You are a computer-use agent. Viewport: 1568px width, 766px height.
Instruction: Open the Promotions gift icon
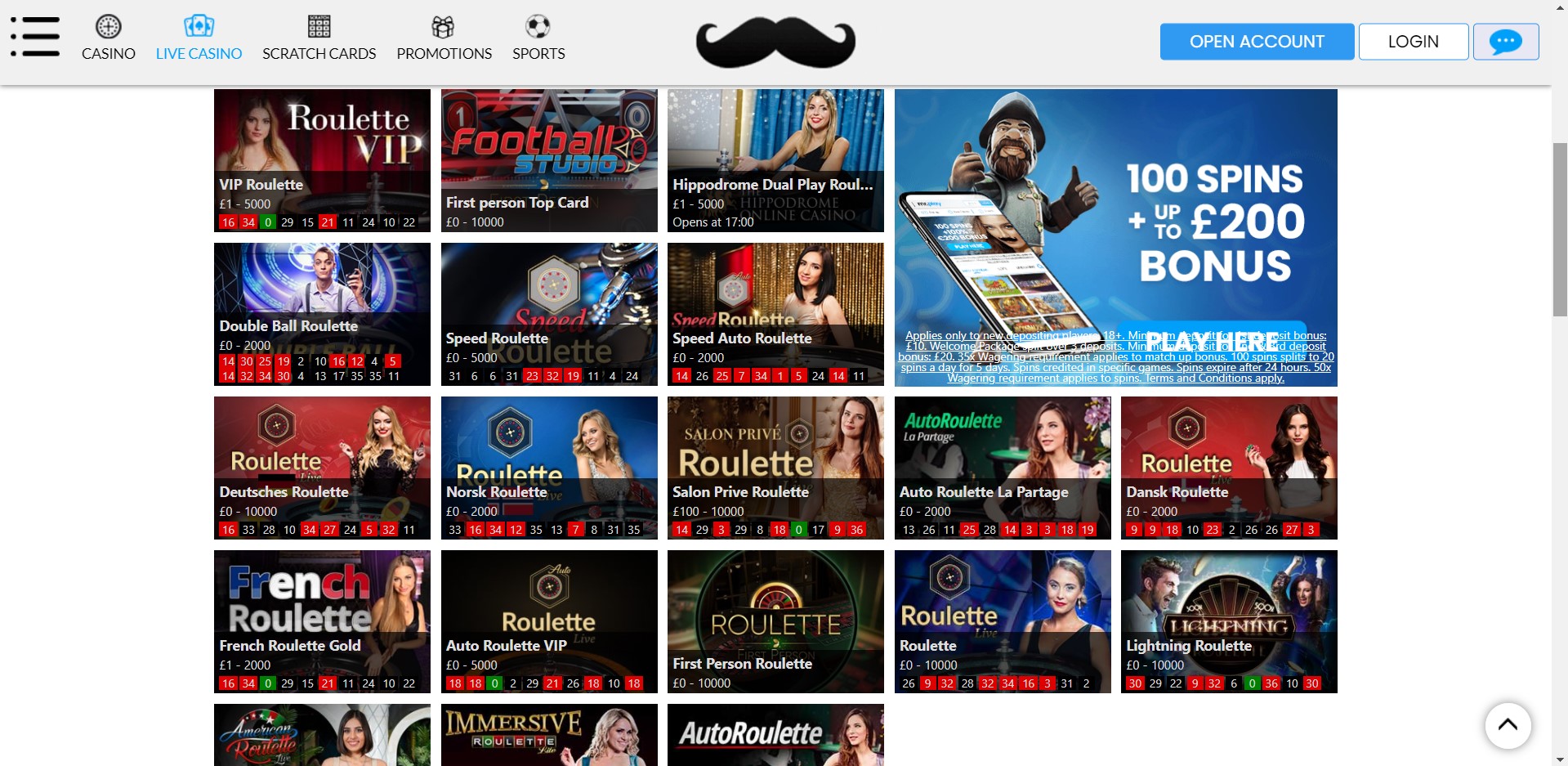pyautogui.click(x=443, y=27)
